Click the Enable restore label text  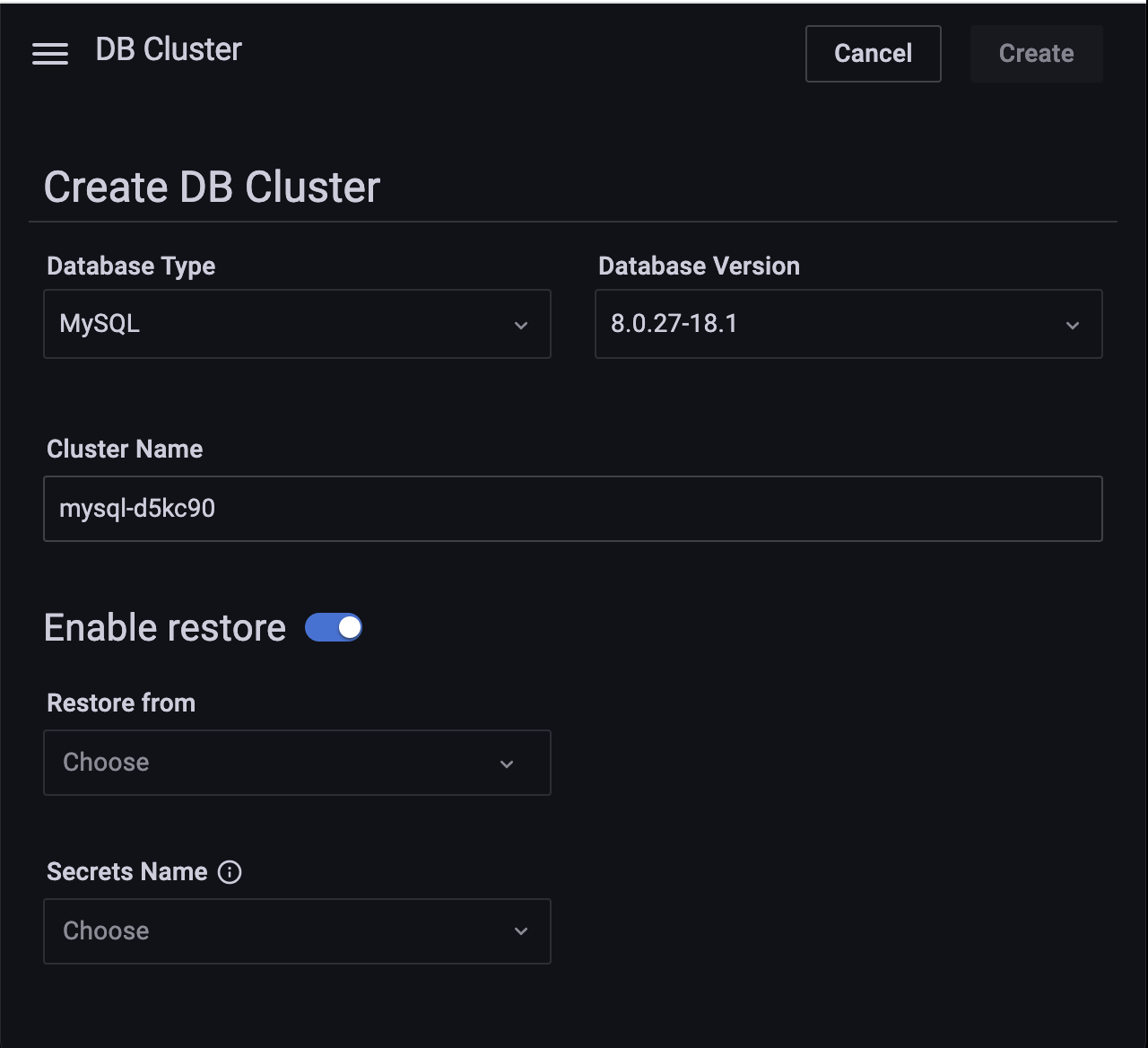165,628
